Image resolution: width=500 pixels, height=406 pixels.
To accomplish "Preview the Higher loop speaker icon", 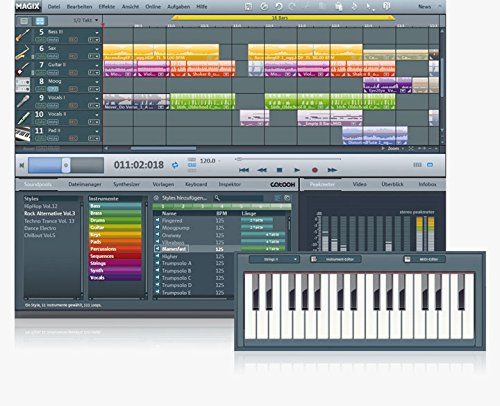I will [157, 256].
